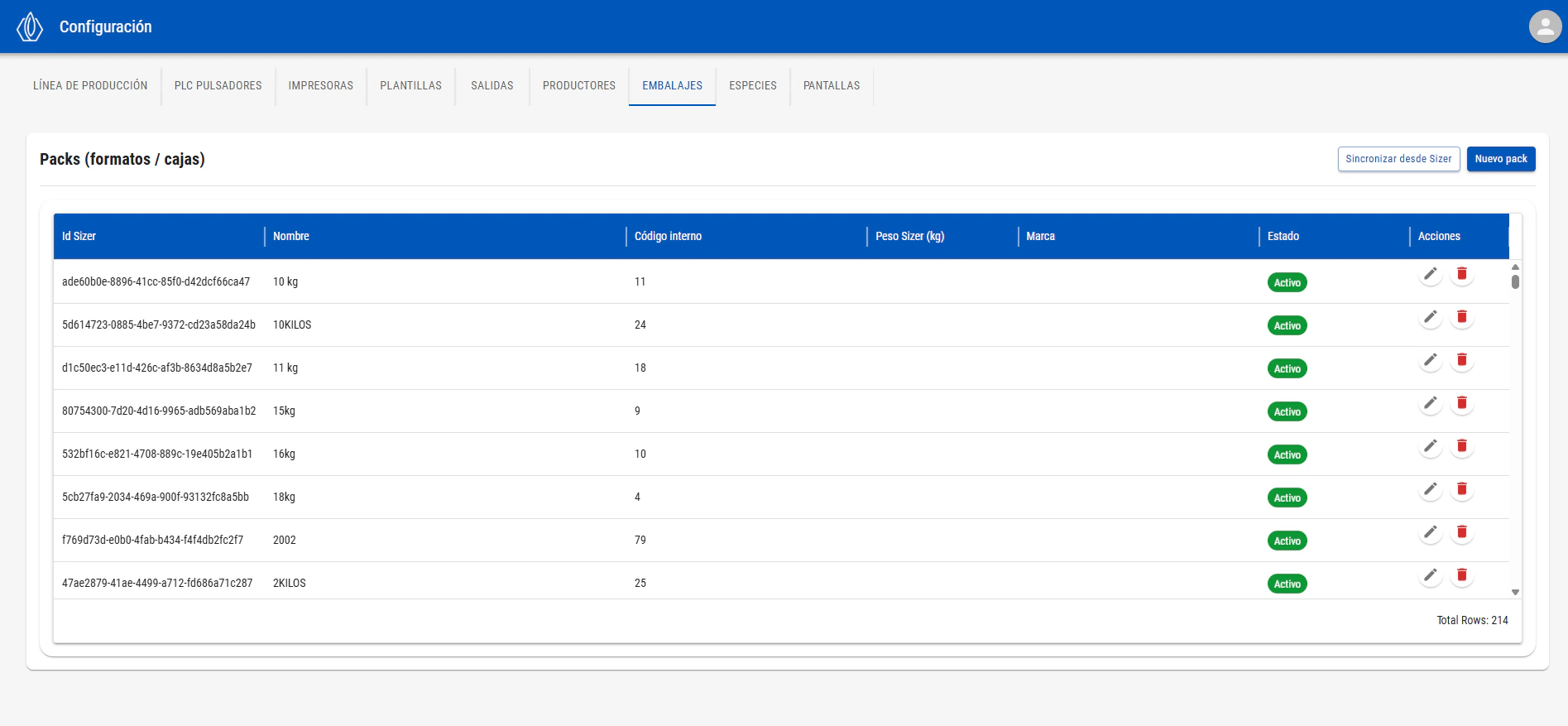Delete the 16kg pack
Viewport: 1568px width, 726px height.
pos(1462,446)
